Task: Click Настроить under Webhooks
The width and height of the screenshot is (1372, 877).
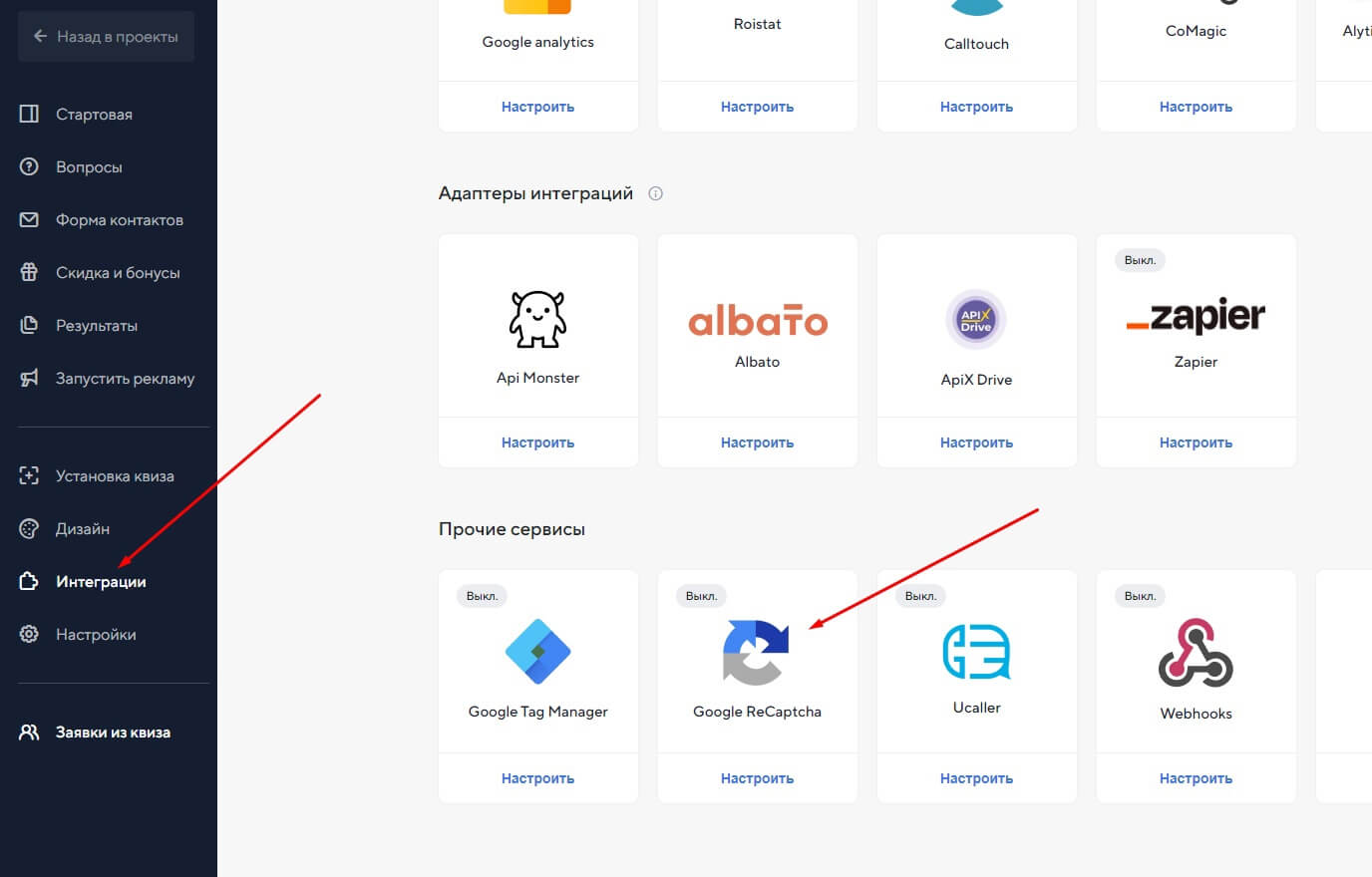Action: click(1196, 778)
